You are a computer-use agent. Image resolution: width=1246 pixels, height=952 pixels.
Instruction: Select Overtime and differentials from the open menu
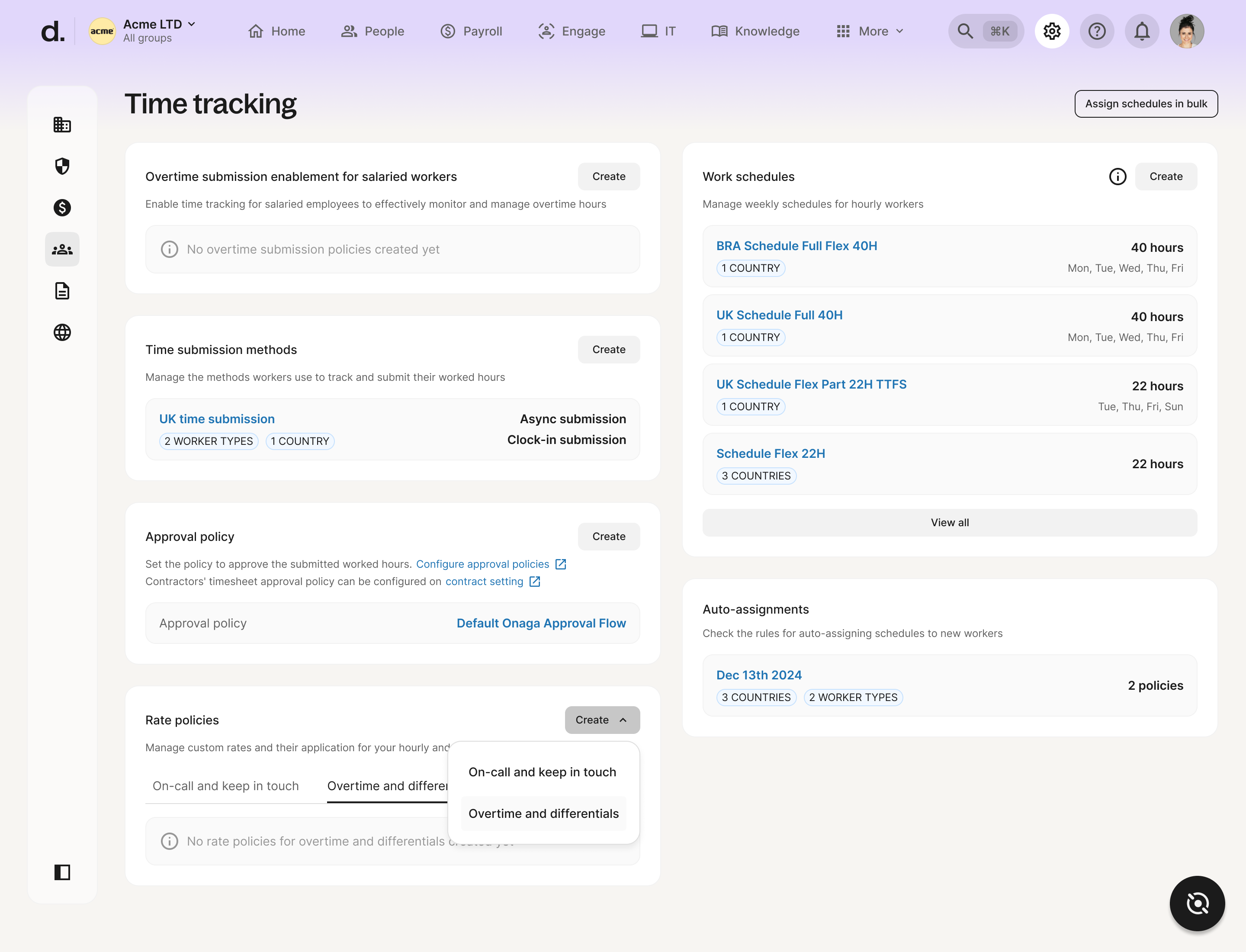[543, 813]
